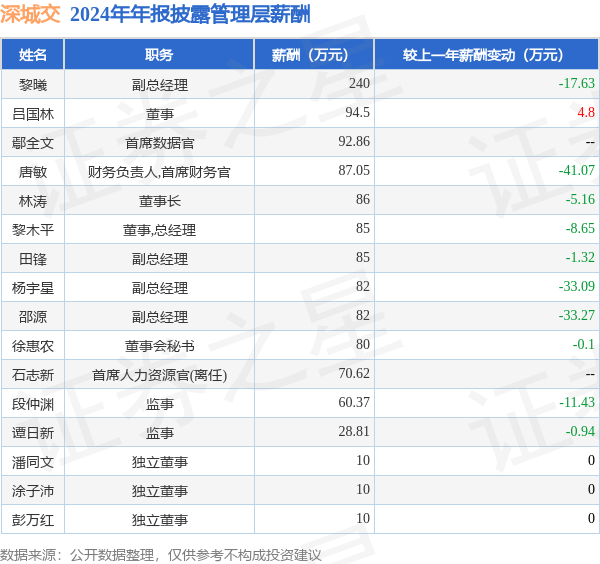The width and height of the screenshot is (600, 564).
Task: Select the name 唐敏
Action: click(x=33, y=172)
